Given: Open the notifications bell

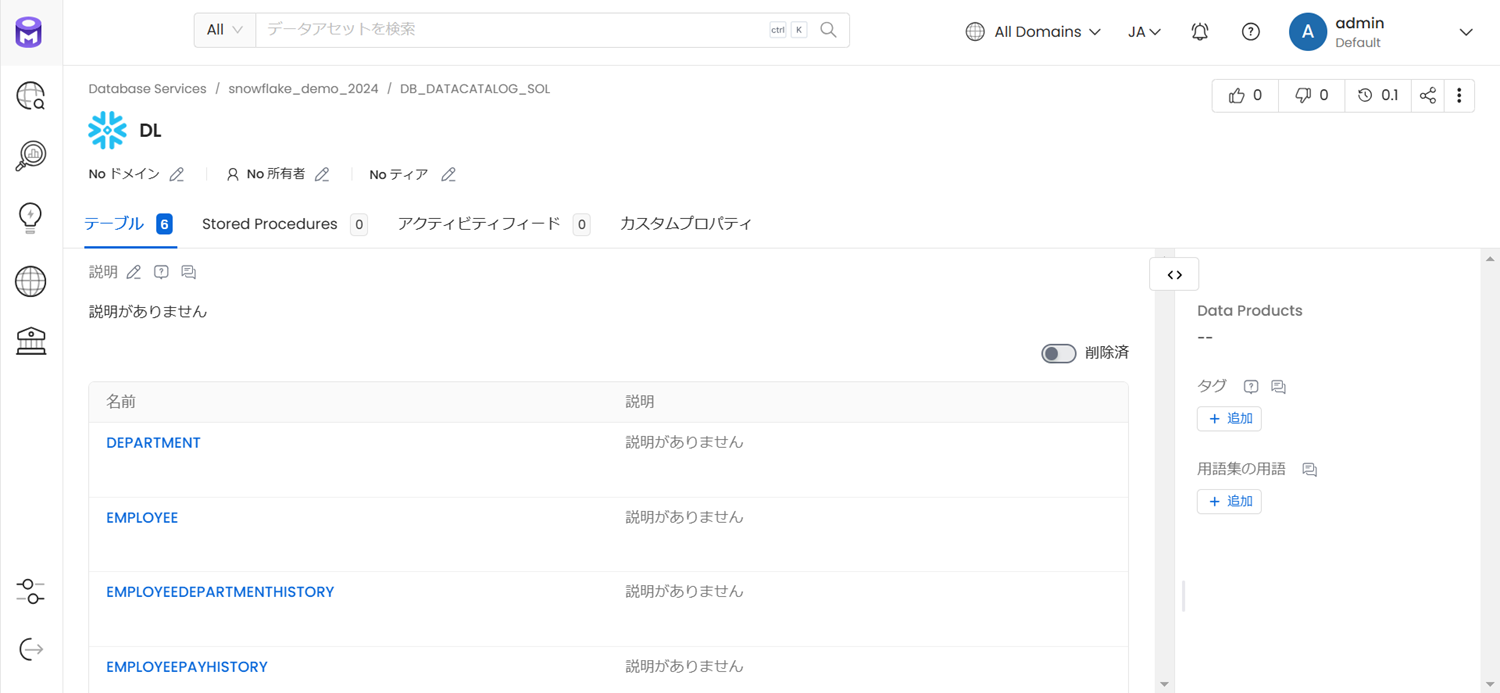Looking at the screenshot, I should point(1200,32).
